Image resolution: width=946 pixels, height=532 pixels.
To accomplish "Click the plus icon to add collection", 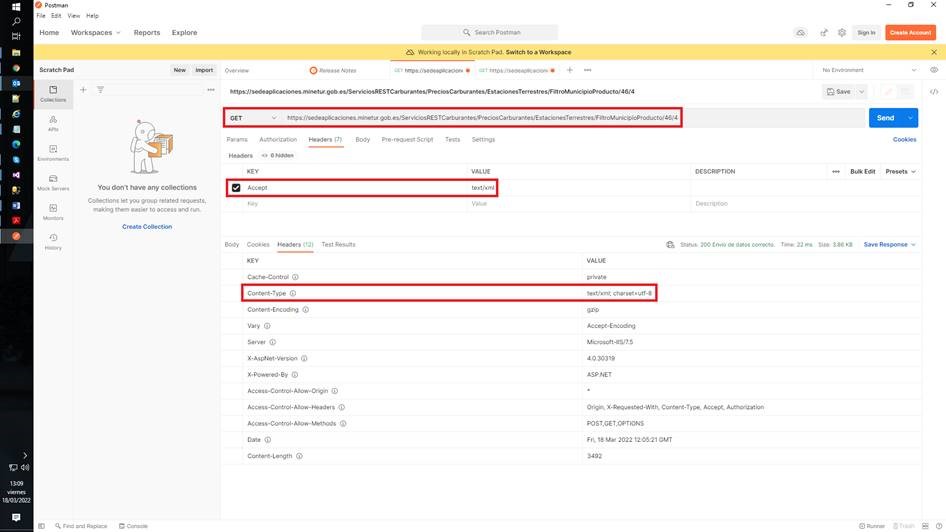I will pos(83,90).
